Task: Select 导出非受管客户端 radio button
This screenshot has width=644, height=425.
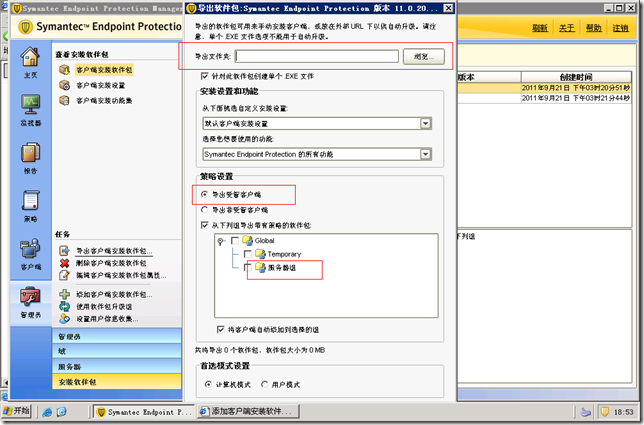Action: 205,210
